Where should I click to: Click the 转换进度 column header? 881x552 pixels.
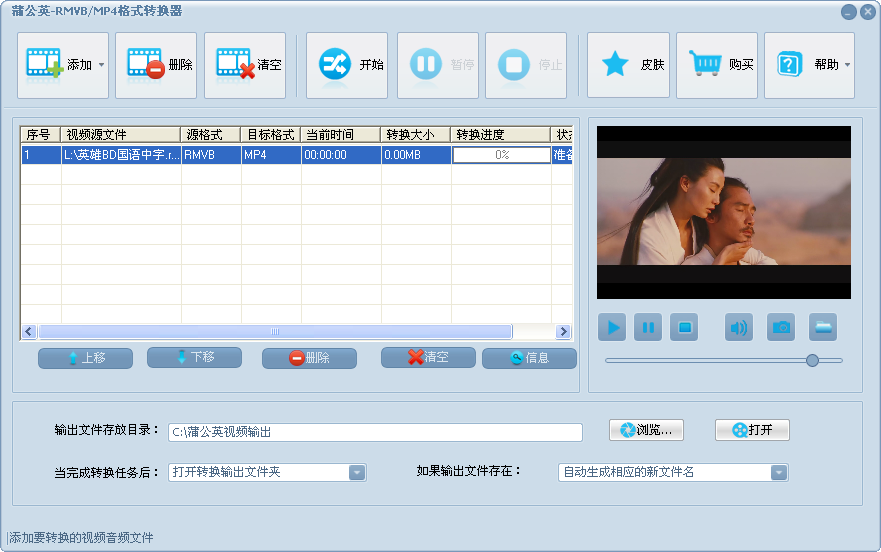click(x=501, y=135)
